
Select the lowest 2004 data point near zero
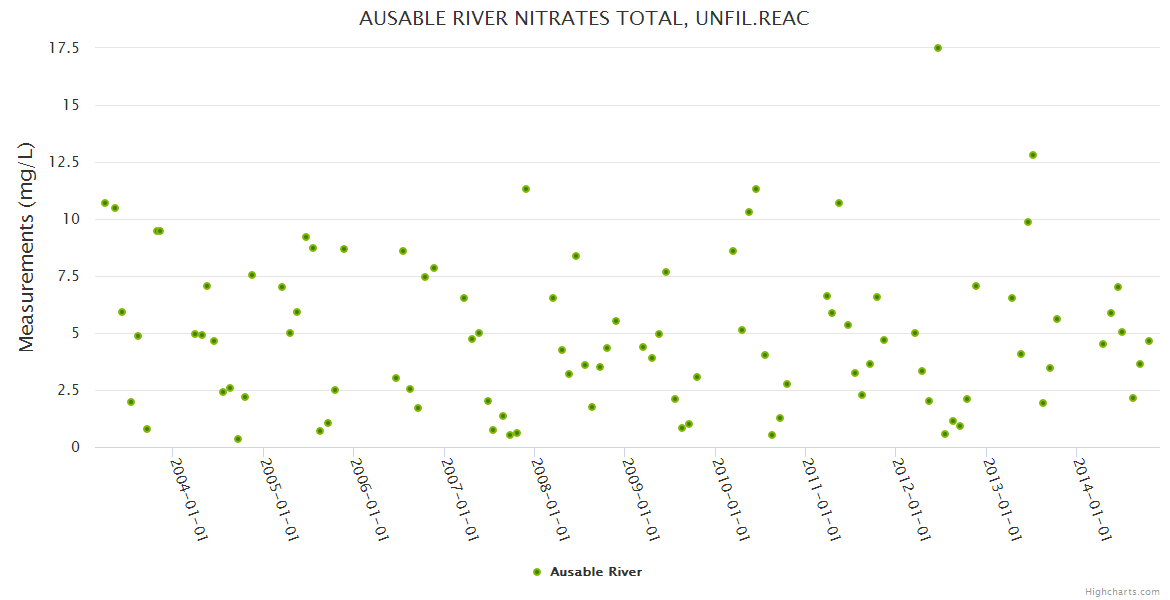pyautogui.click(x=238, y=439)
